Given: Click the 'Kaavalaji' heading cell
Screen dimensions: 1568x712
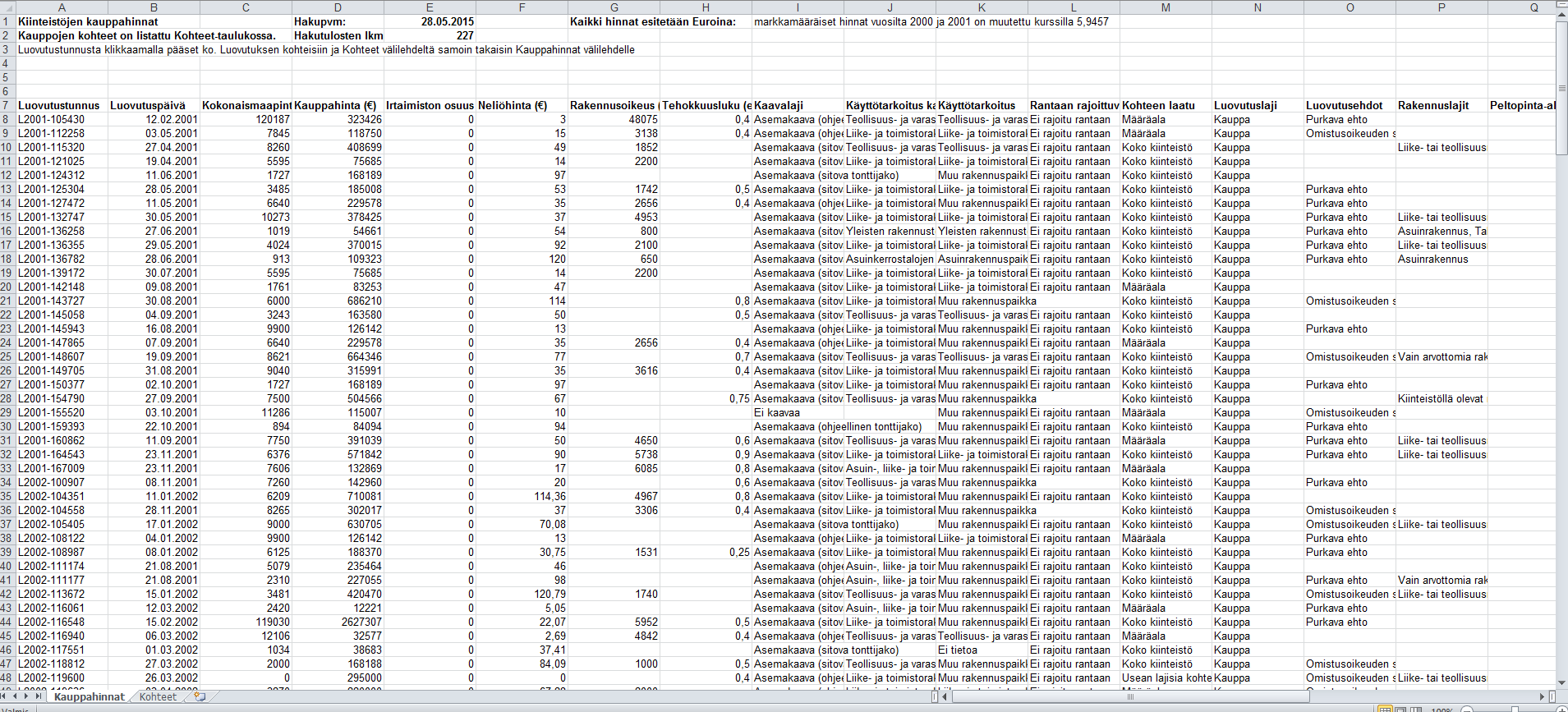Looking at the screenshot, I should click(x=798, y=105).
